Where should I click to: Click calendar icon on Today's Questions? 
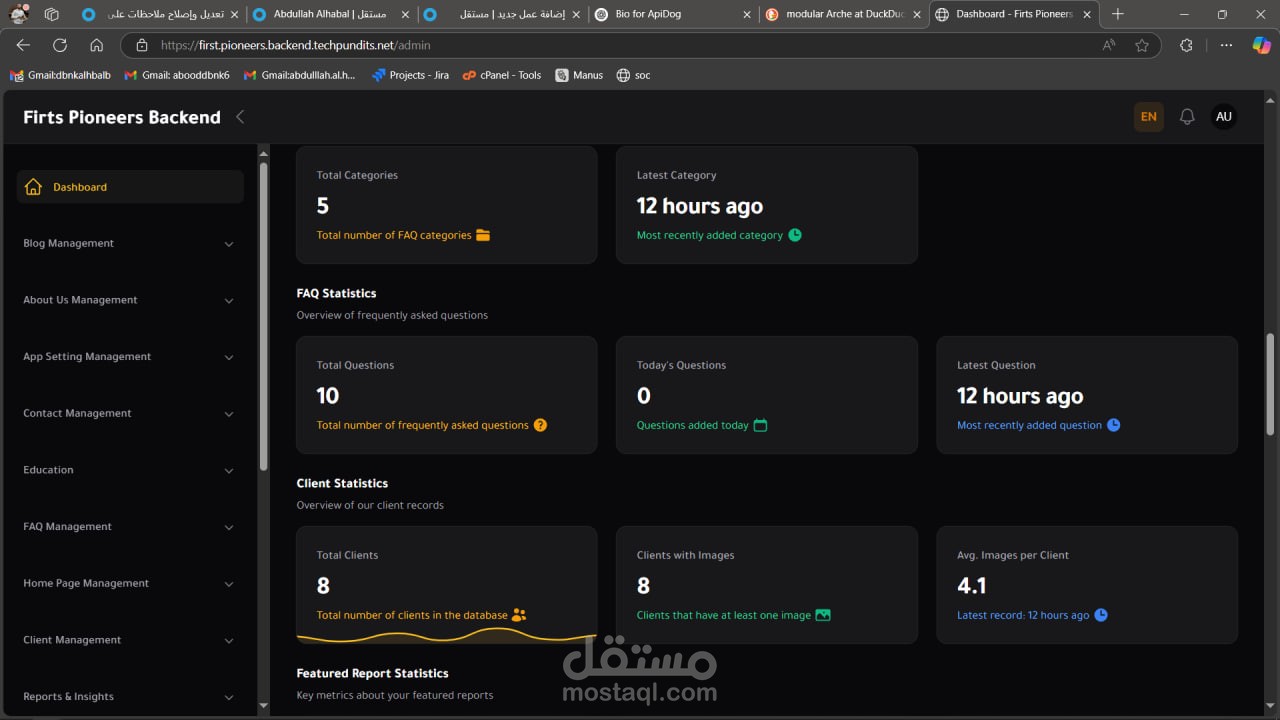760,425
